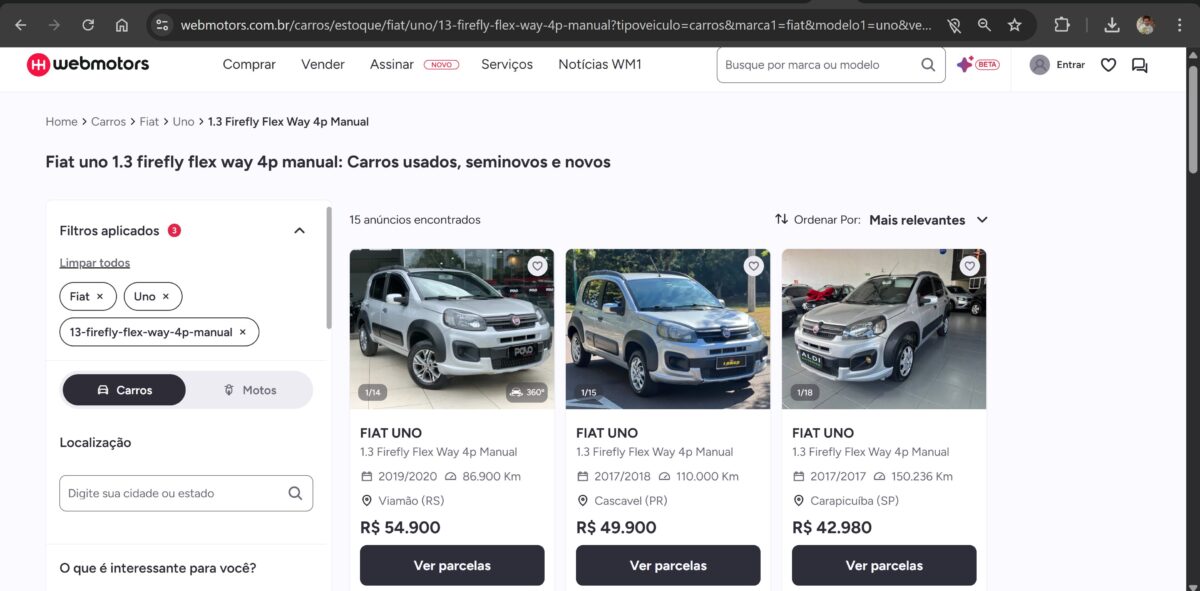Click the search magnifier in header search box
The width and height of the screenshot is (1200, 591).
tap(928, 65)
